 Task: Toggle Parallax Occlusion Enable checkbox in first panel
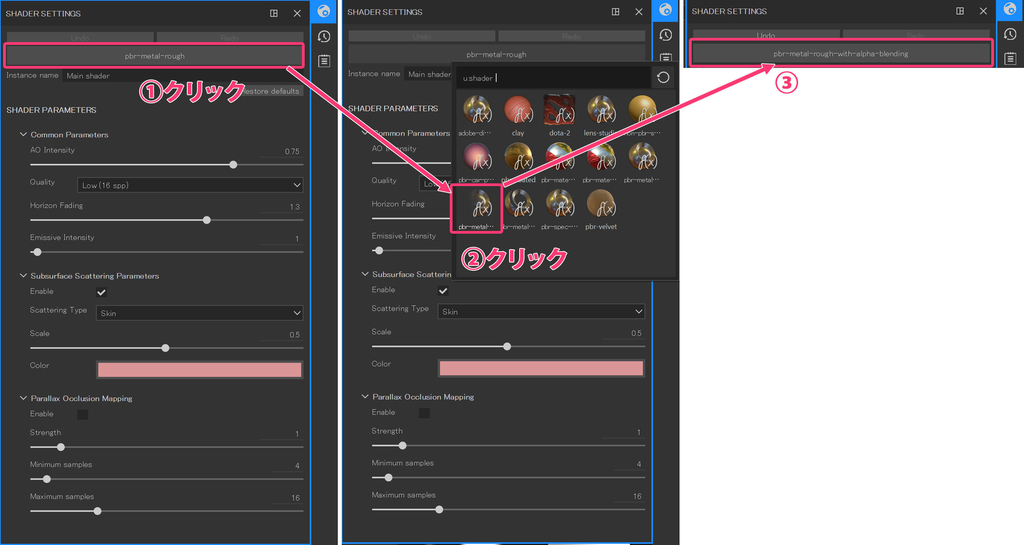coord(82,414)
